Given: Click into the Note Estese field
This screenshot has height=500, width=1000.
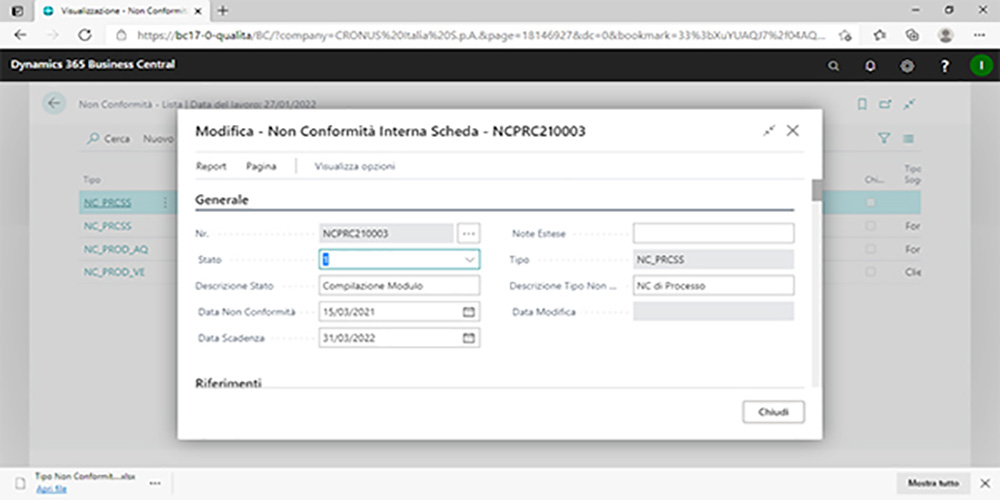Looking at the screenshot, I should click(713, 233).
